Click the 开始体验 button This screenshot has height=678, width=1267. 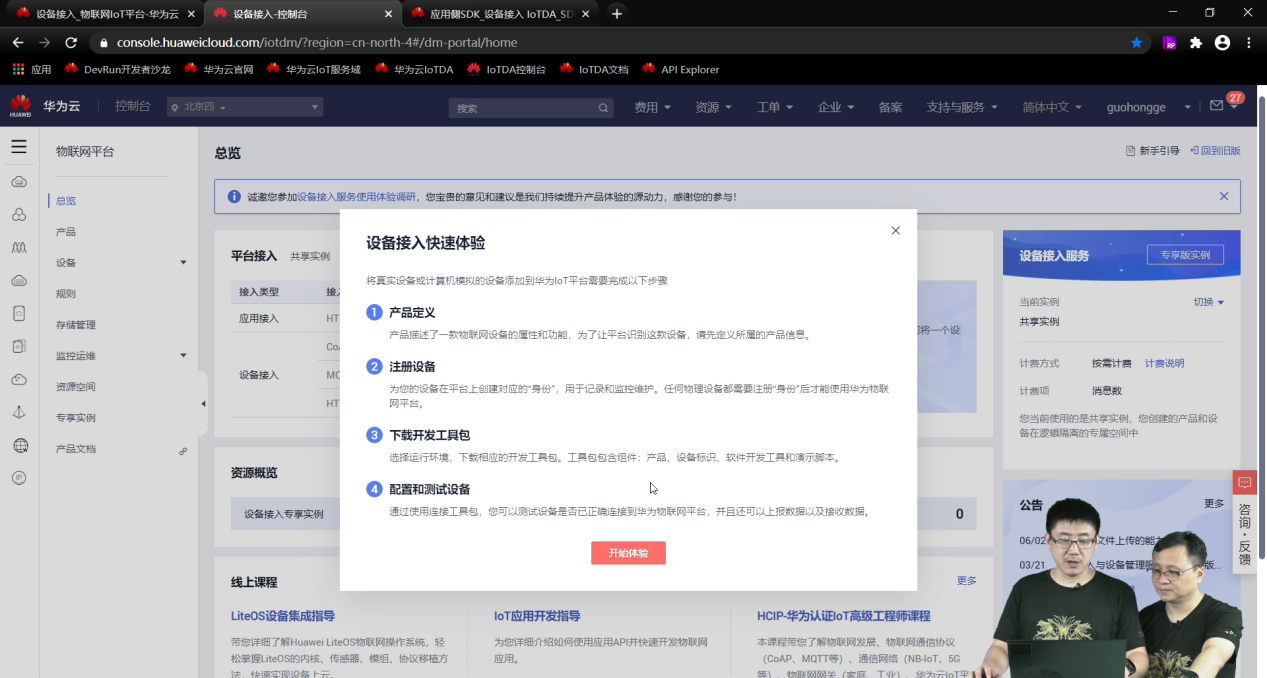click(x=628, y=553)
